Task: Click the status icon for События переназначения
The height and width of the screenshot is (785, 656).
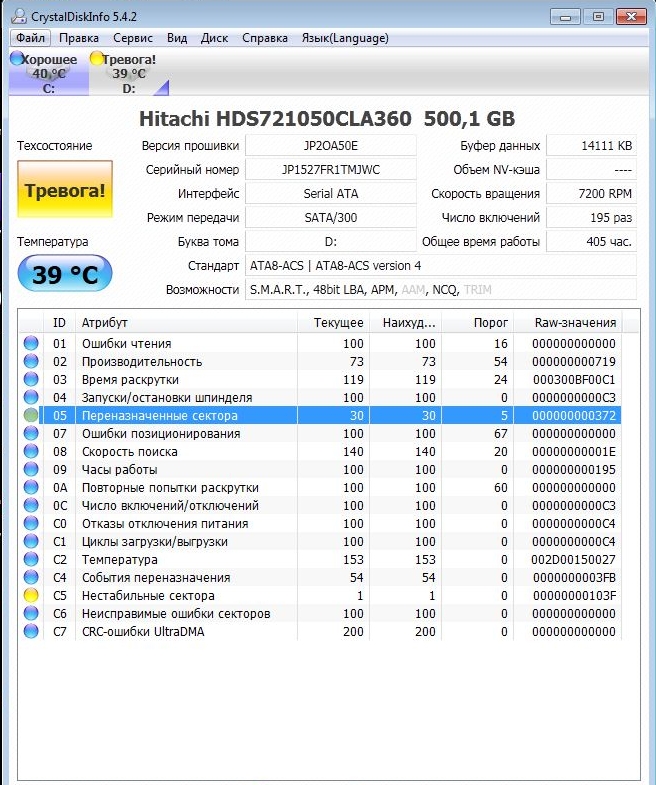Action: pyautogui.click(x=31, y=578)
